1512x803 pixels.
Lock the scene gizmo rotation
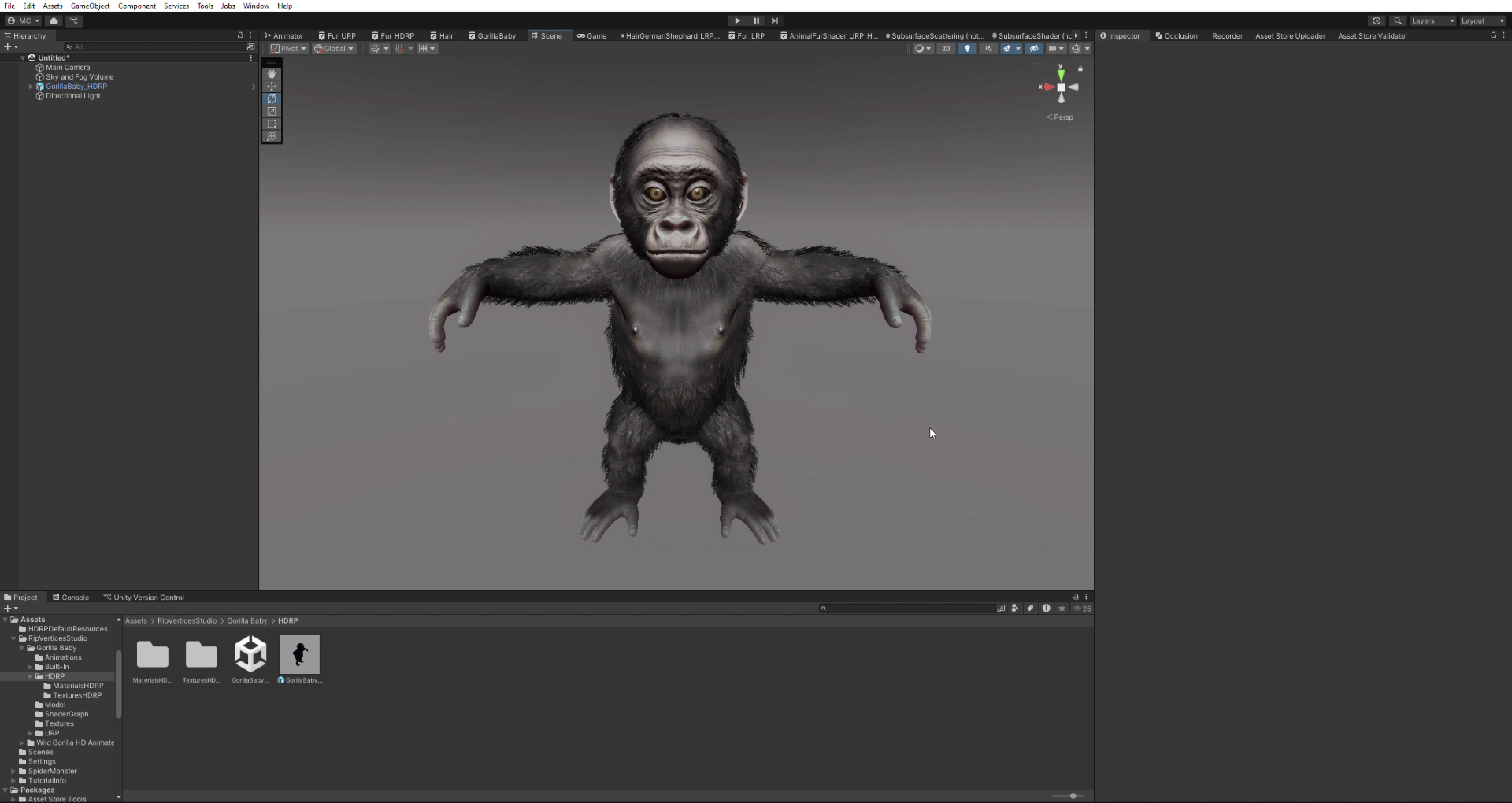[x=1080, y=69]
